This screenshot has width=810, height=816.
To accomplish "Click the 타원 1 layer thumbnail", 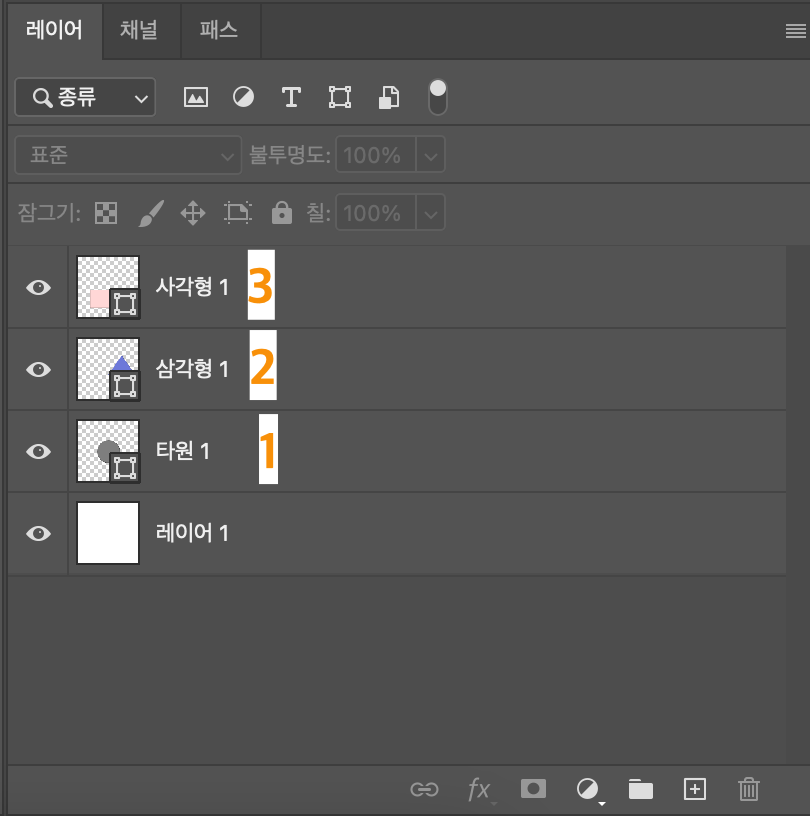I will pos(107,451).
